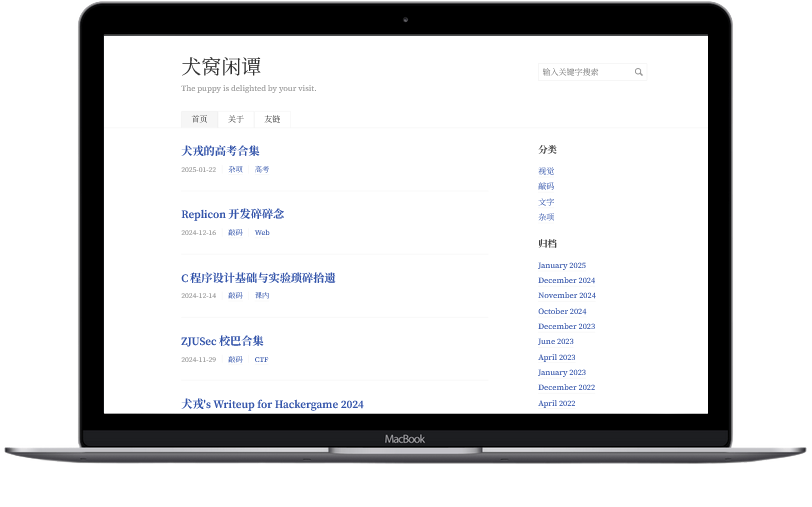The width and height of the screenshot is (812, 507).
Task: Open the C 程序设计基础与实验 post
Action: tap(258, 278)
